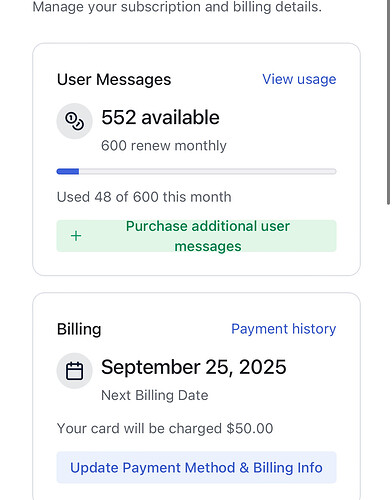Click the page scrollbar on the right edge

click(388, 102)
